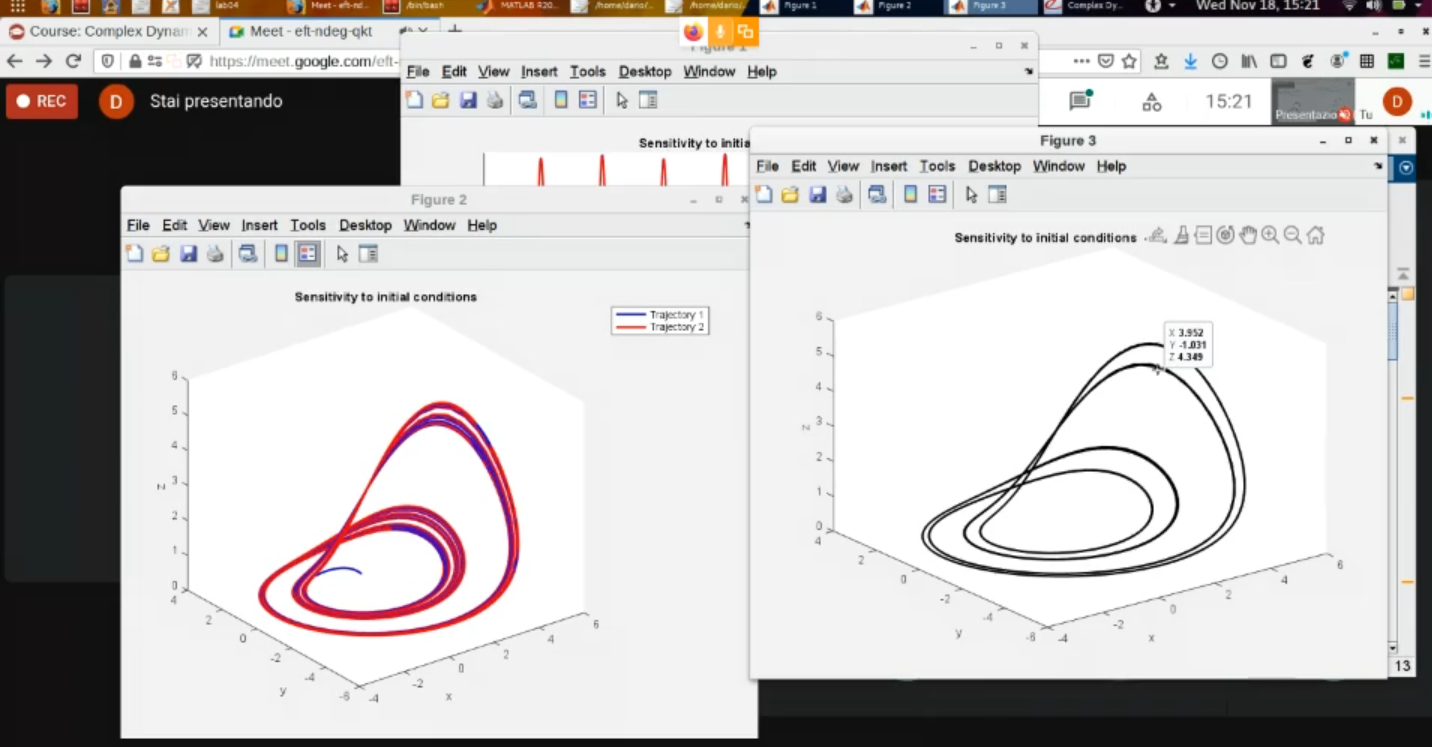Toggle Edit Plot arrow in Figure 3 toolbar
This screenshot has width=1432, height=747.
tap(971, 195)
